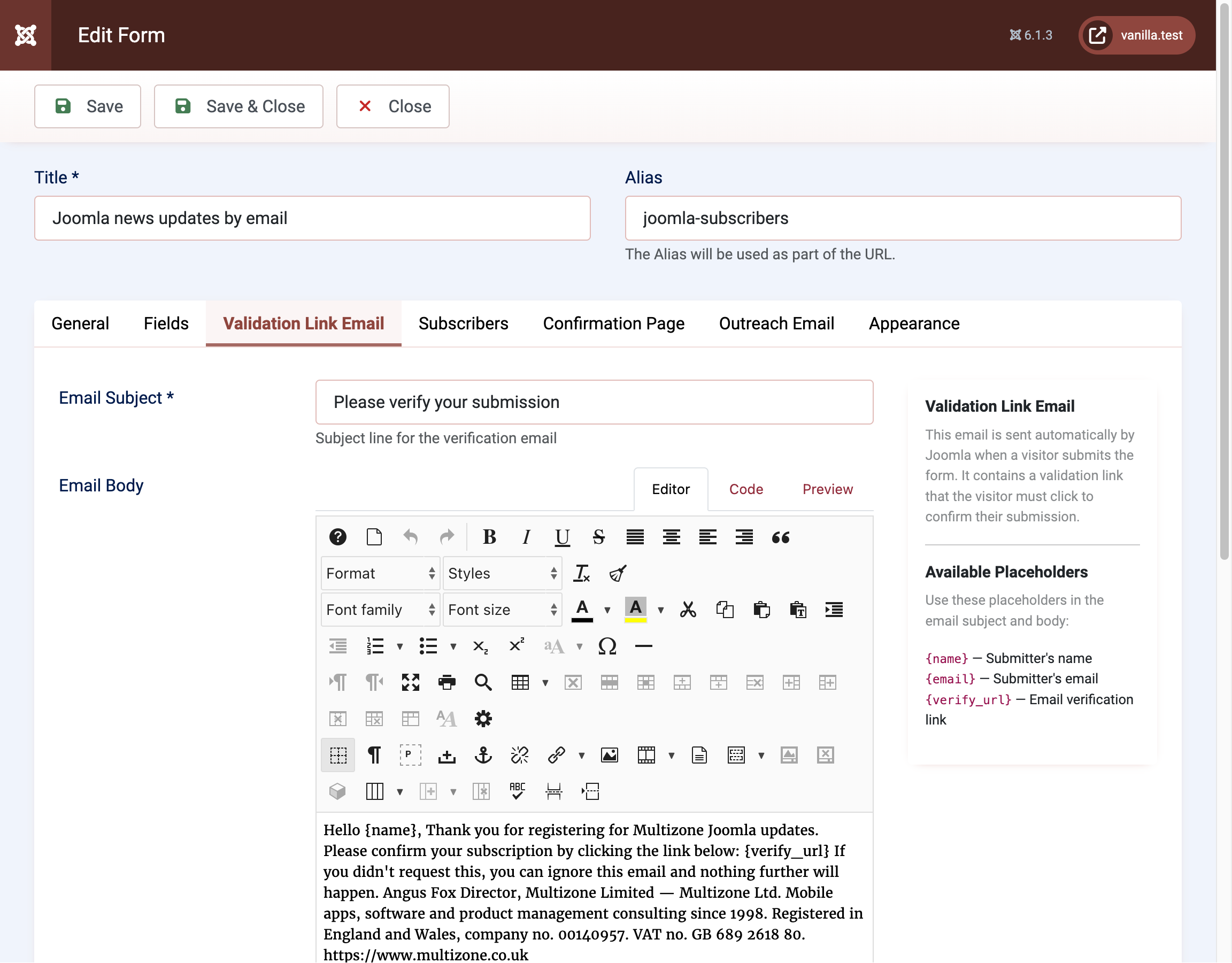The image size is (1232, 963).
Task: Click Save & Close button
Action: pyautogui.click(x=238, y=106)
